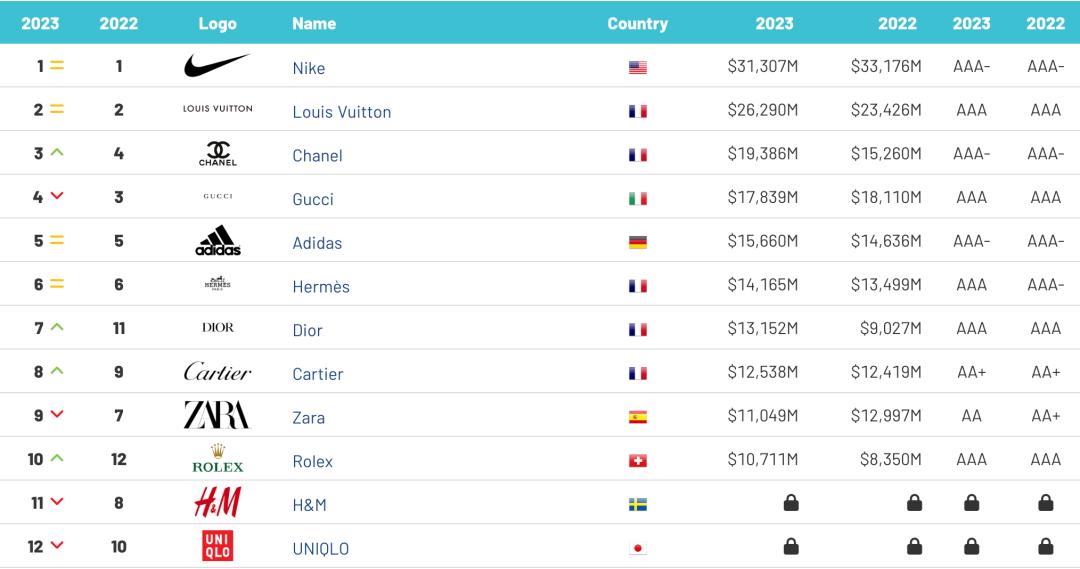1080x569 pixels.
Task: Click the red UNIQLO logo
Action: tap(217, 546)
